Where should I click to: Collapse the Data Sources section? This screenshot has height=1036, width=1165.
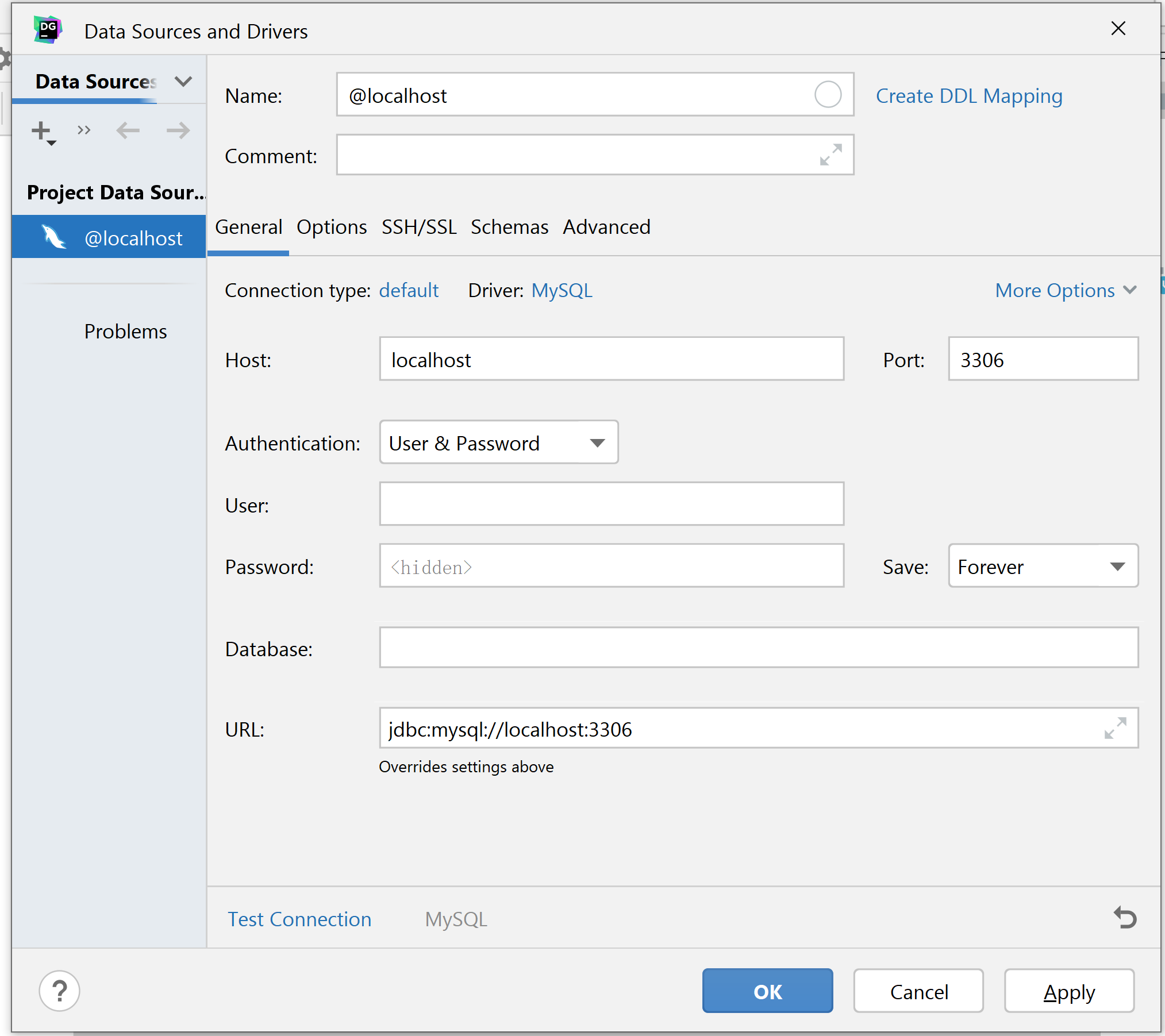click(182, 81)
